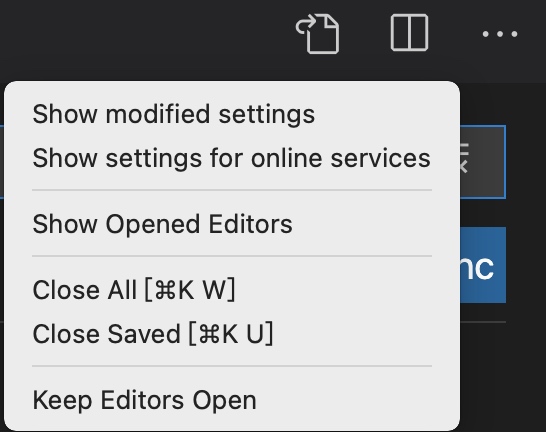Toggle the More Actions ellipsis menu
Screen dimensions: 546x432
click(x=500, y=34)
